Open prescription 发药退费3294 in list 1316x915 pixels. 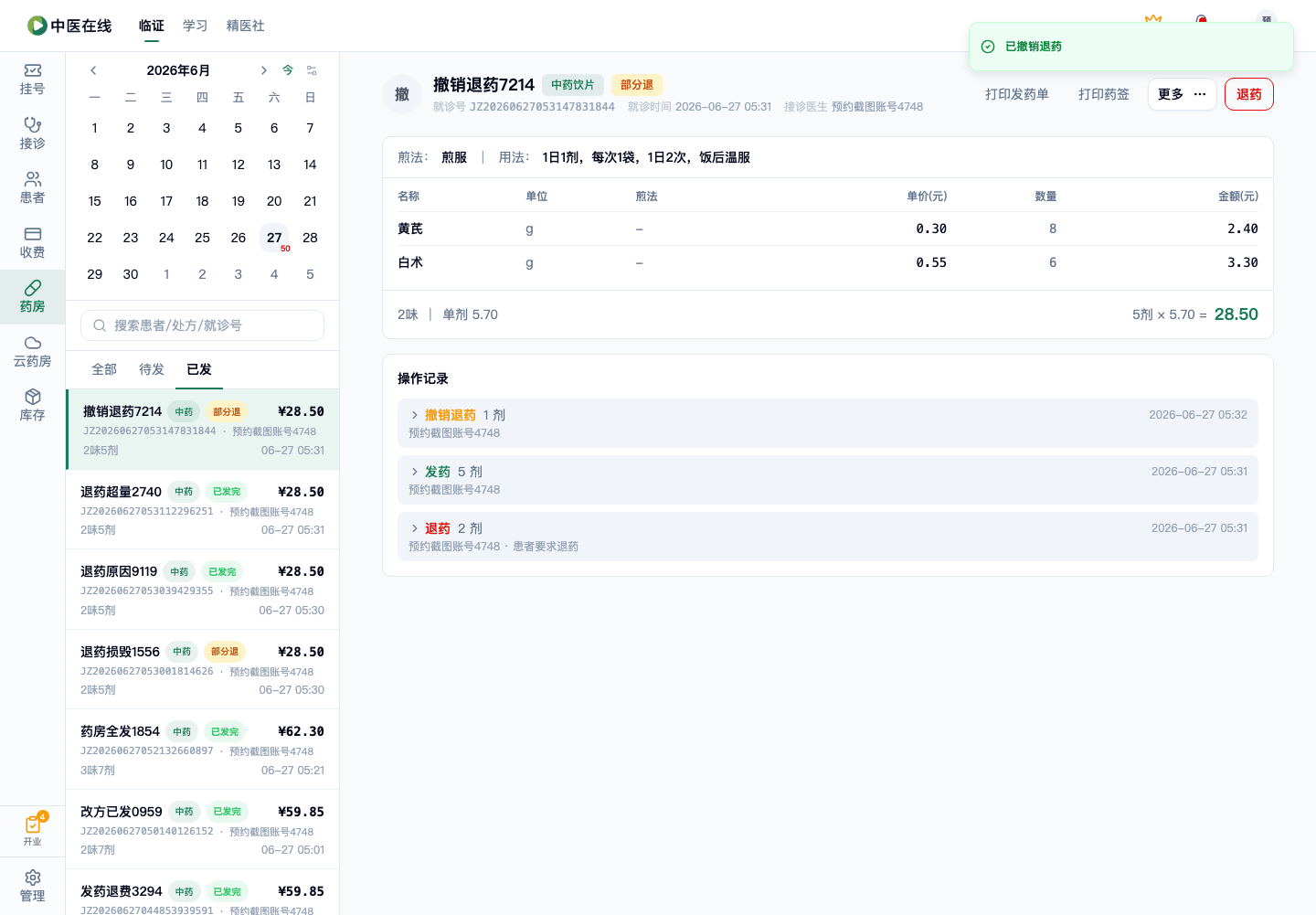[202, 893]
